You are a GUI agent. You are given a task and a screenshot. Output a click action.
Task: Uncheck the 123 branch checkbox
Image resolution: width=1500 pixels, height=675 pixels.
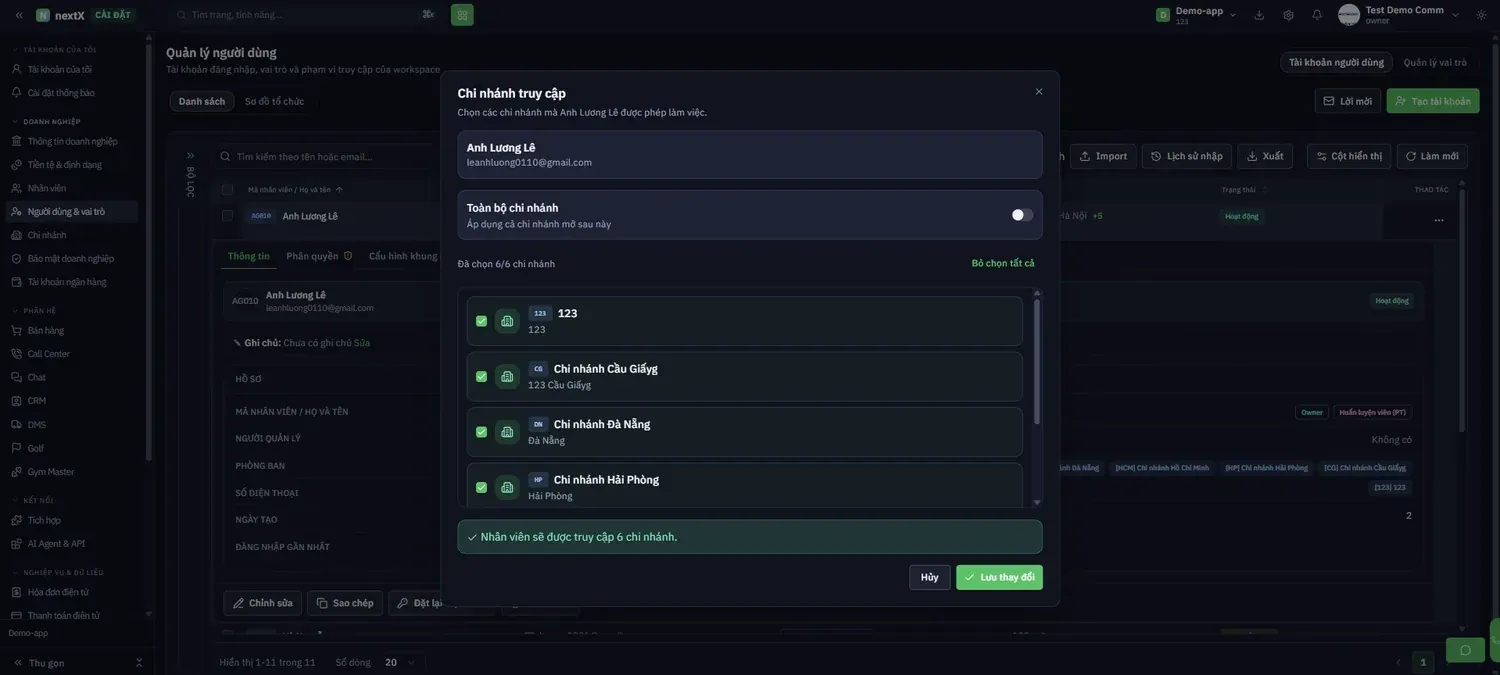[x=481, y=321]
